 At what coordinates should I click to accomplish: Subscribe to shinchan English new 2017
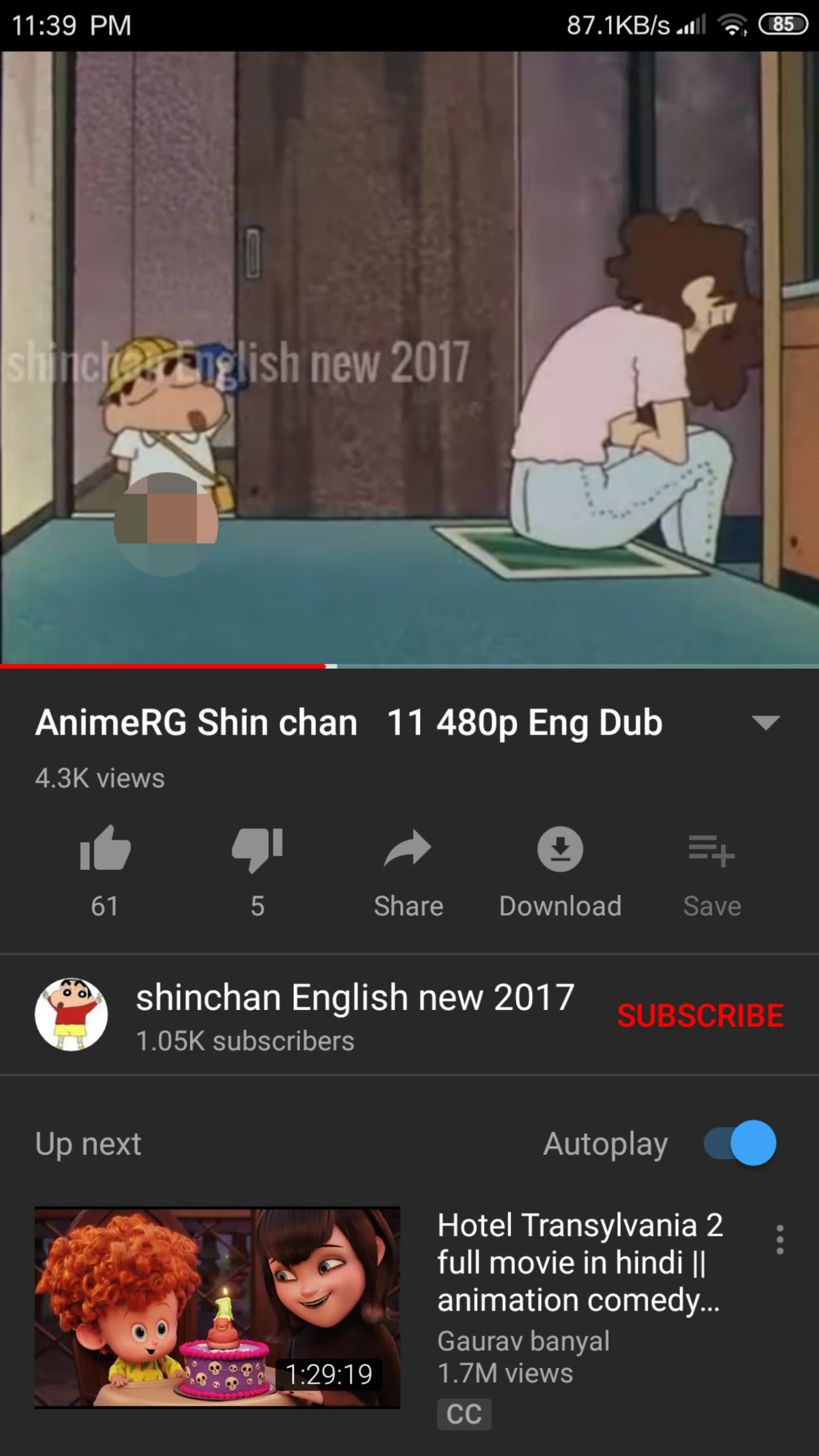coord(701,1015)
